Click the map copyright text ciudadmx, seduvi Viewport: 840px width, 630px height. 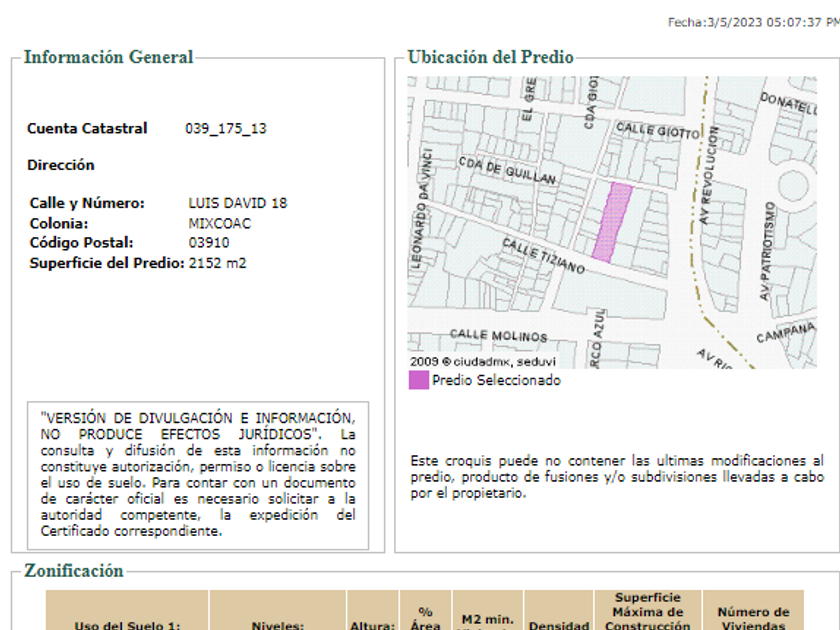(483, 361)
